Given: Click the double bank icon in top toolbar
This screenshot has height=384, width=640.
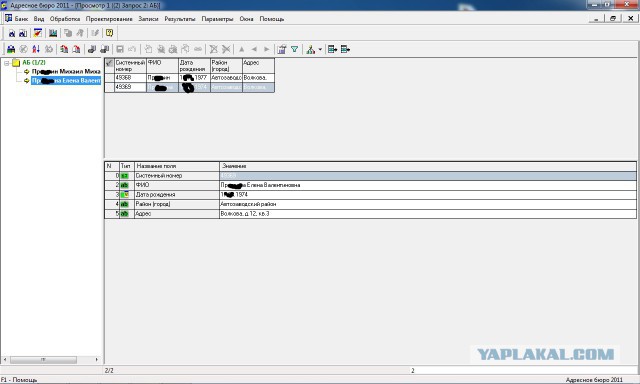Looking at the screenshot, I should click(x=23, y=33).
